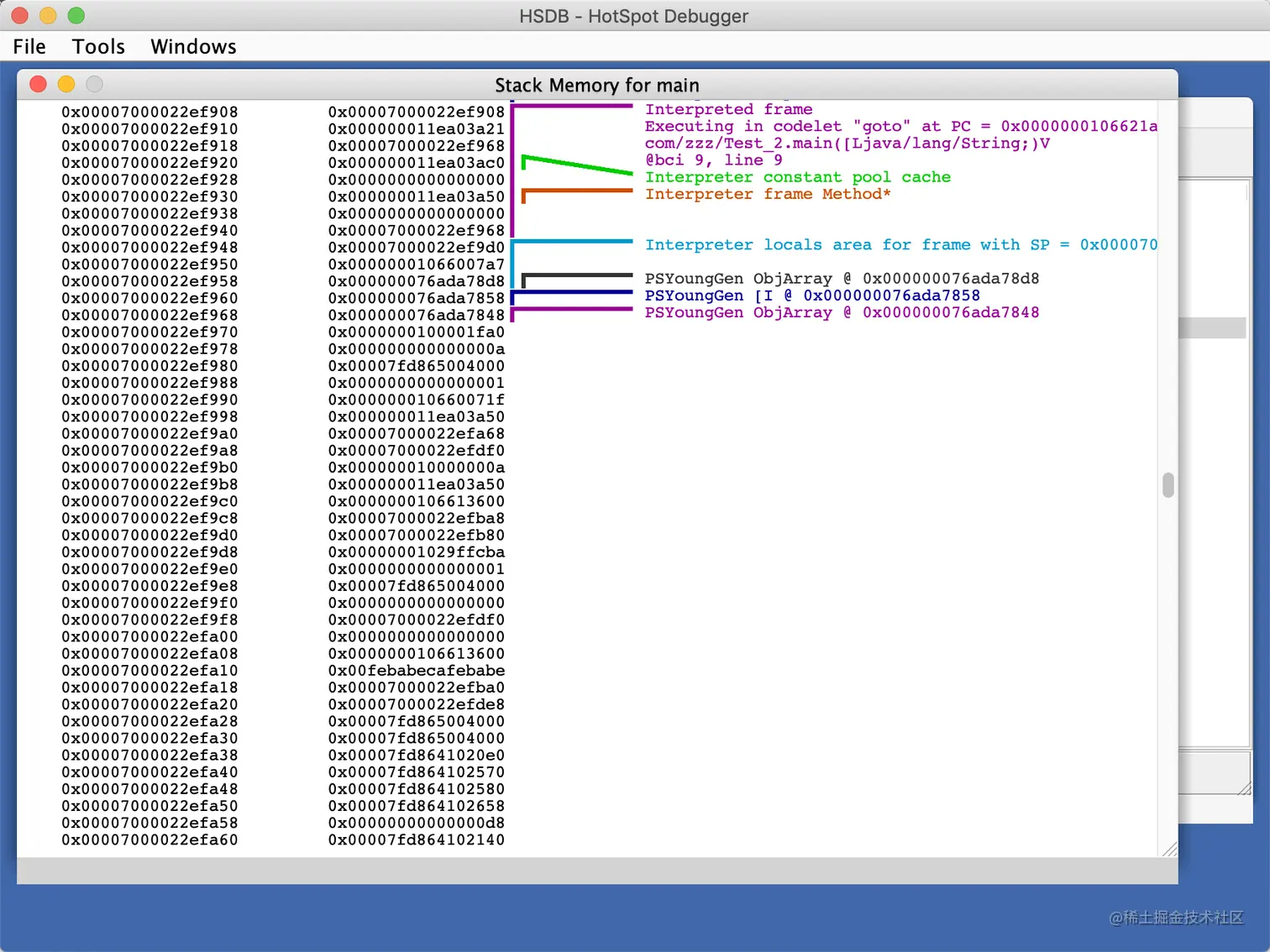
Task: Click the 'Executing in codelet "goto"' annotation
Action: (x=900, y=126)
